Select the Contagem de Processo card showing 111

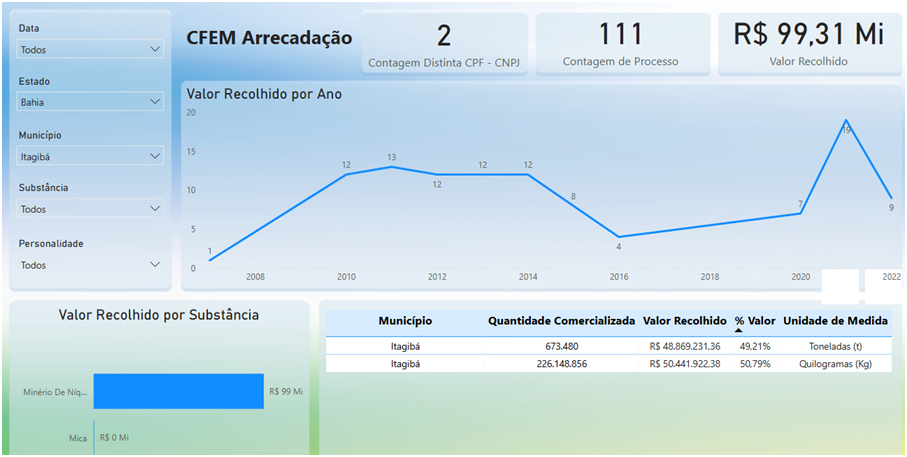coord(620,44)
